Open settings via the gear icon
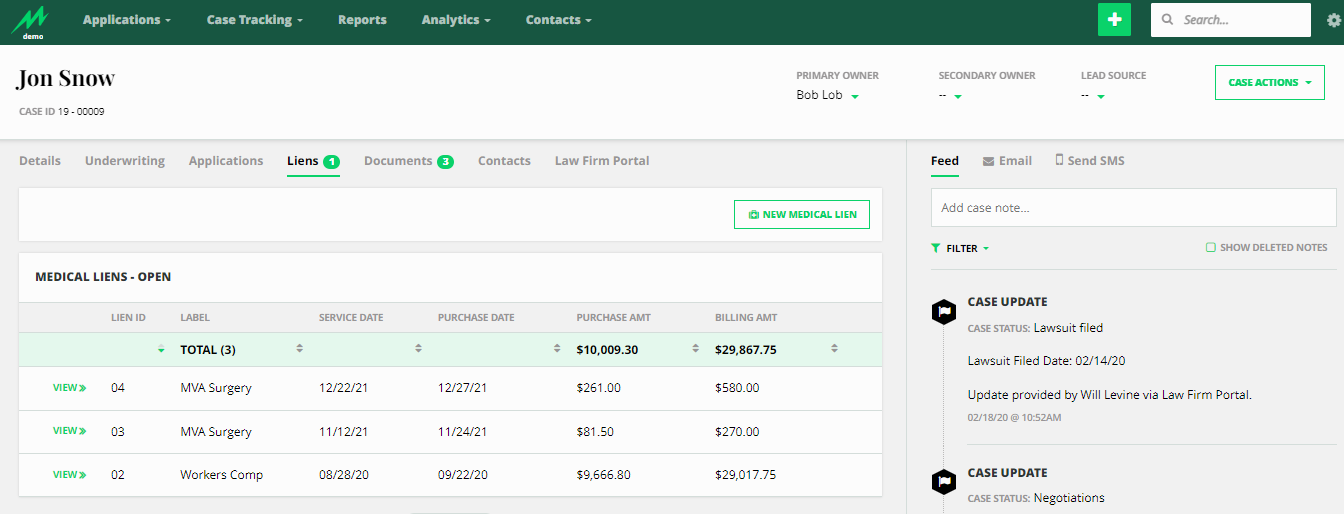Screen dimensions: 1344x514 coord(1333,20)
